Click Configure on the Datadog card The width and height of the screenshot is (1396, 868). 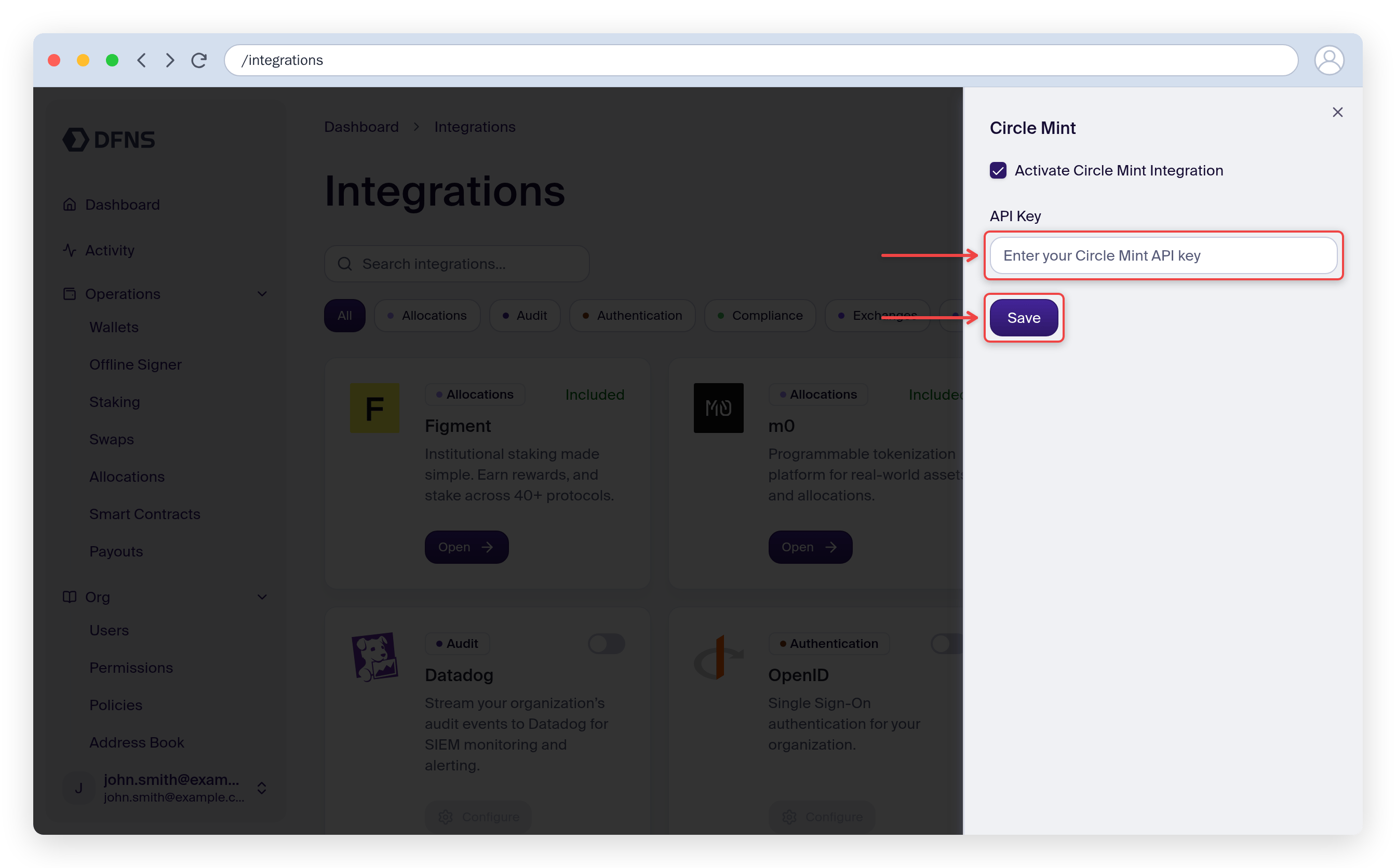click(478, 817)
